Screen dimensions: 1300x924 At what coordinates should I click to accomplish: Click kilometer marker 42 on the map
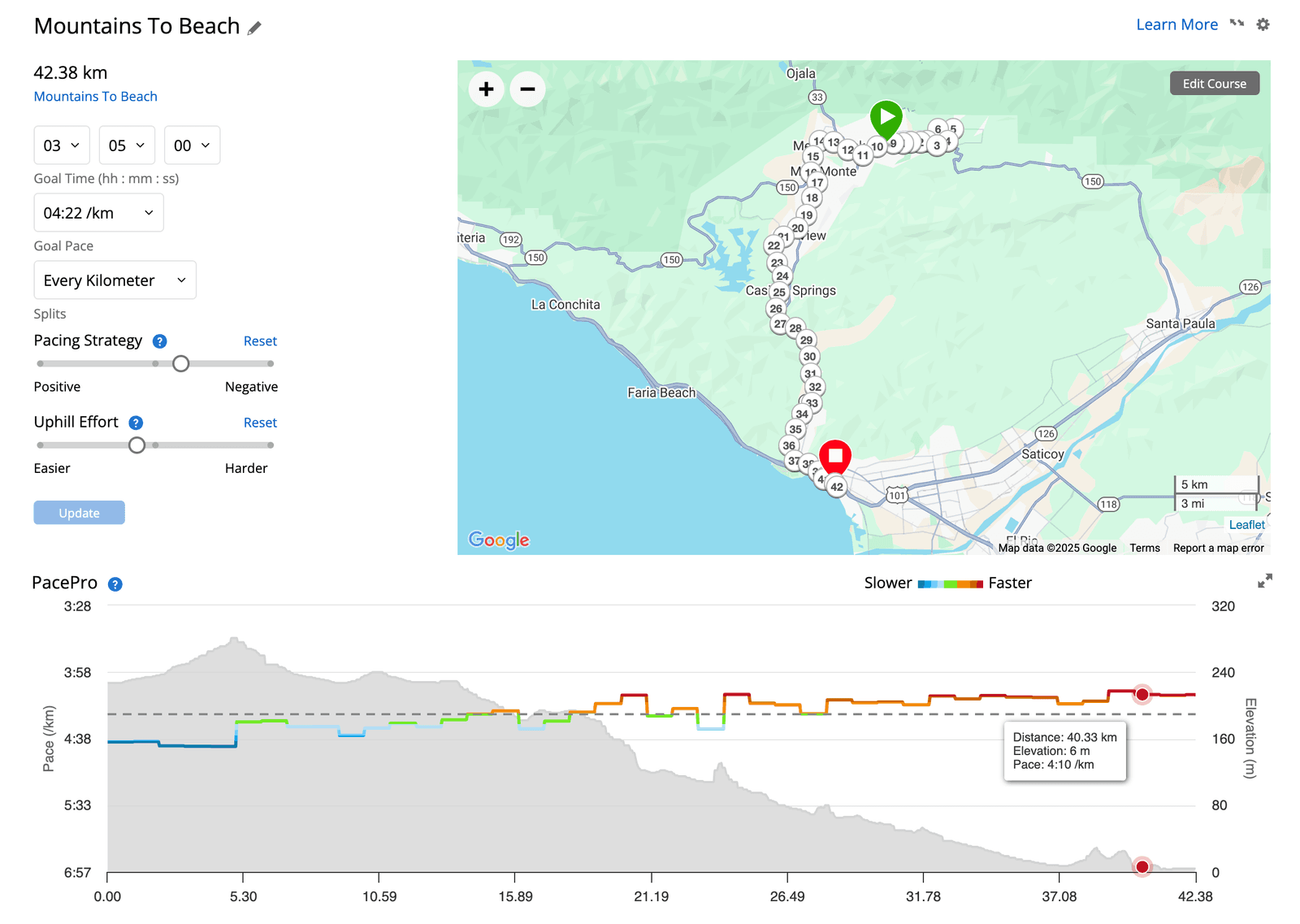[837, 487]
